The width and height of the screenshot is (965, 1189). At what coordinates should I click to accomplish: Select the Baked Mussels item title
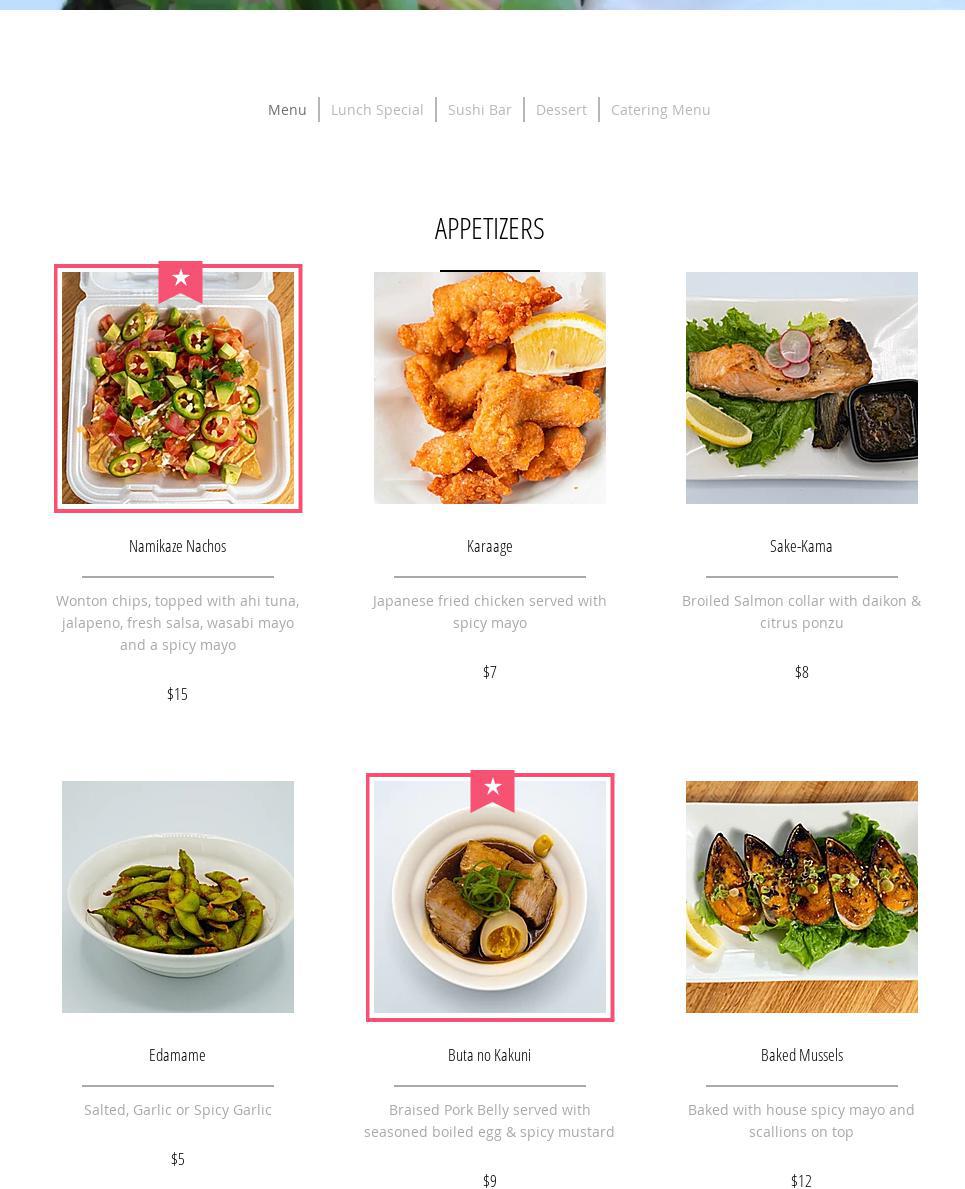802,1055
